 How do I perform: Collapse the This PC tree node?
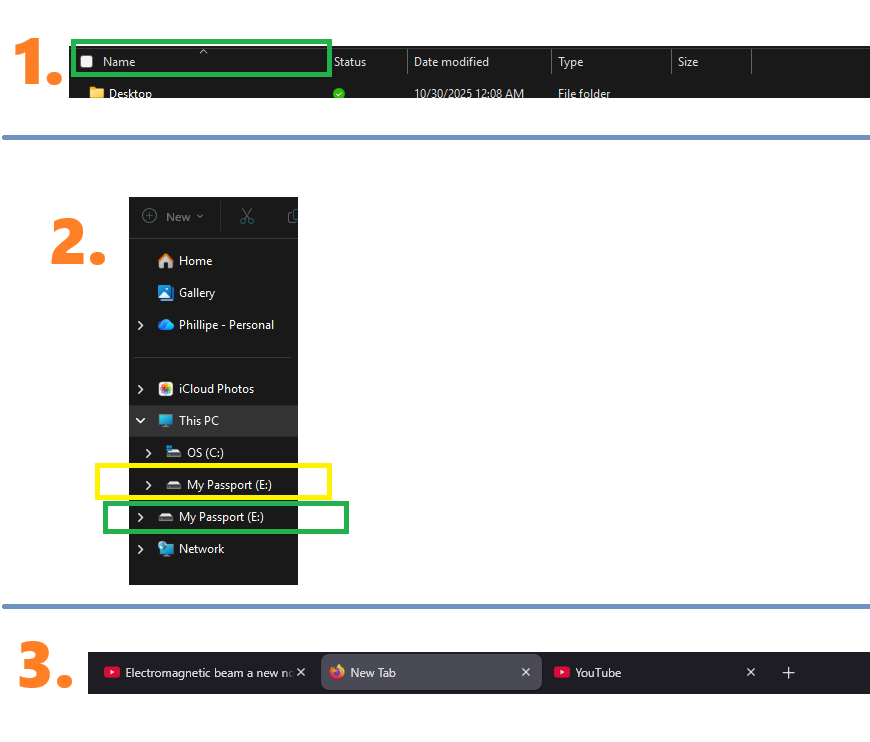tap(141, 421)
